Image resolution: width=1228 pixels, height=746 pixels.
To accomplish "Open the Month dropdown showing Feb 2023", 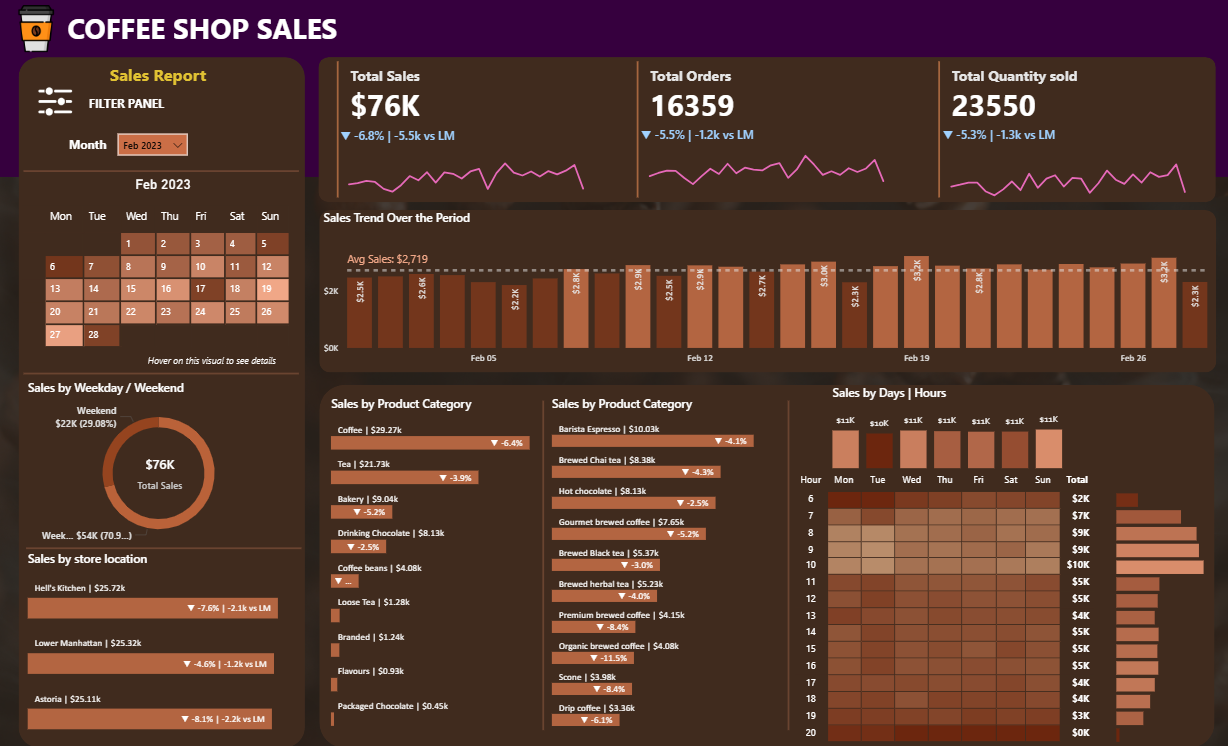I will 152,145.
